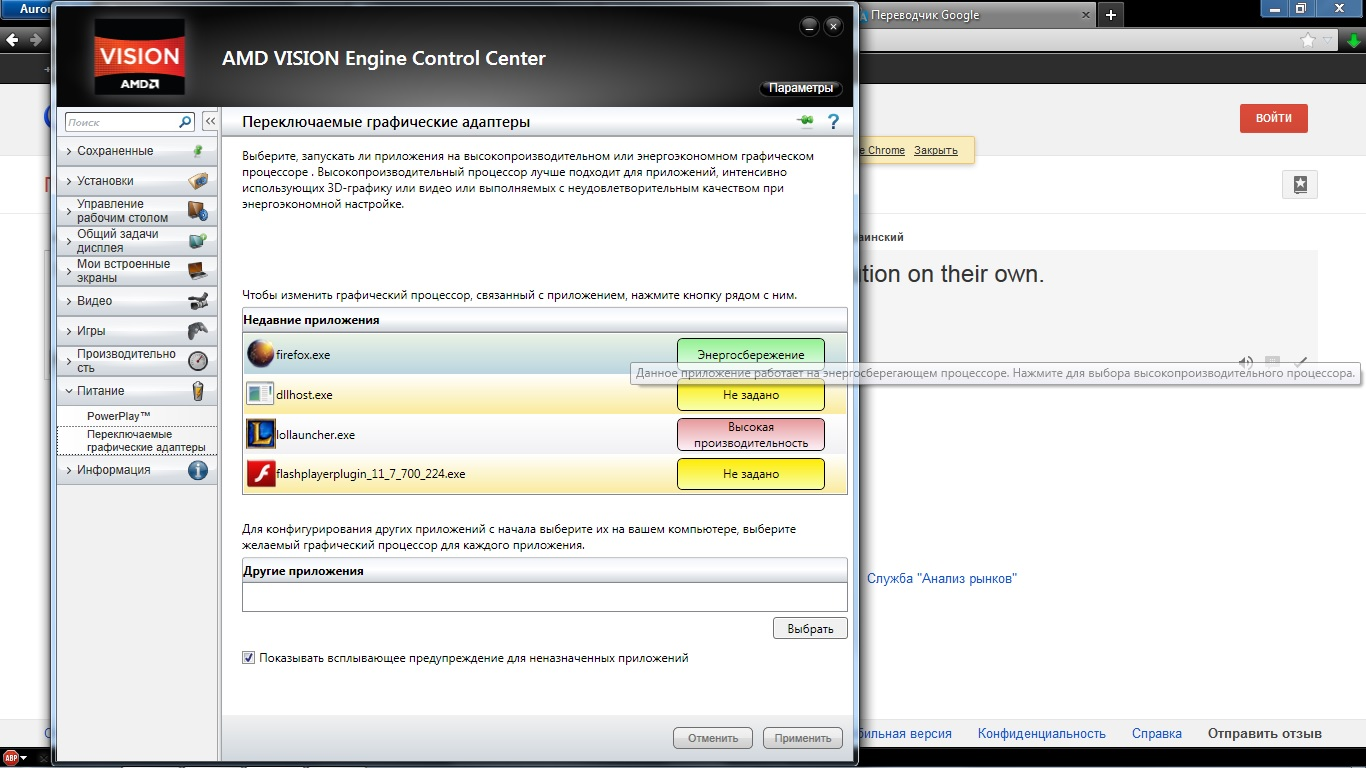The width and height of the screenshot is (1366, 768).
Task: Close the Переводчик Google tab
Action: click(x=1086, y=15)
